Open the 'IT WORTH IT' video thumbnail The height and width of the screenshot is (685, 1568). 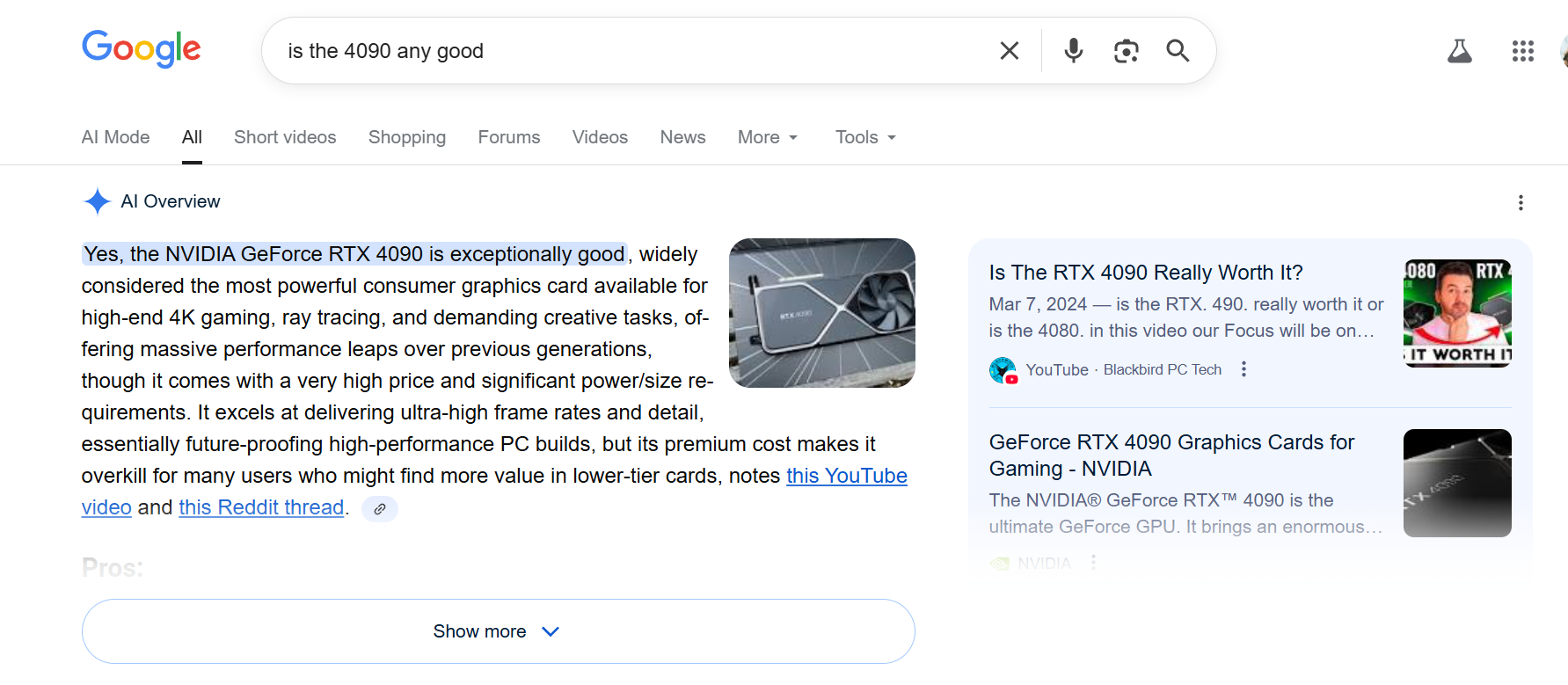pyautogui.click(x=1457, y=313)
